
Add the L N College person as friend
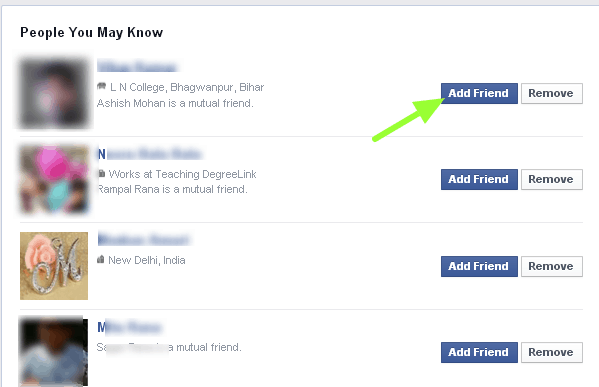pos(479,93)
